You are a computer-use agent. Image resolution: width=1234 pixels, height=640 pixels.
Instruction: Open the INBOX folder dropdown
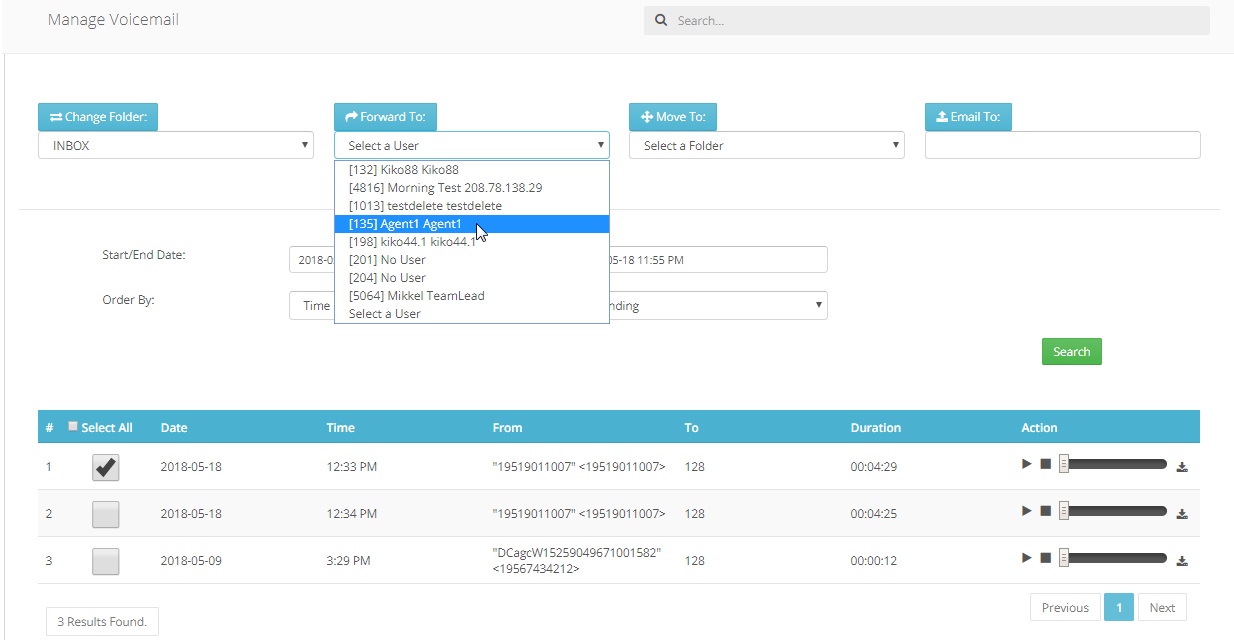click(x=176, y=145)
